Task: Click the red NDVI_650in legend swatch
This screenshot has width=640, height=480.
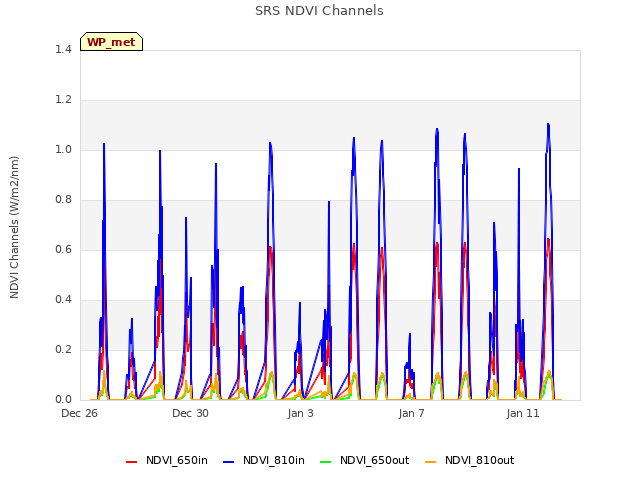Action: coord(131,462)
